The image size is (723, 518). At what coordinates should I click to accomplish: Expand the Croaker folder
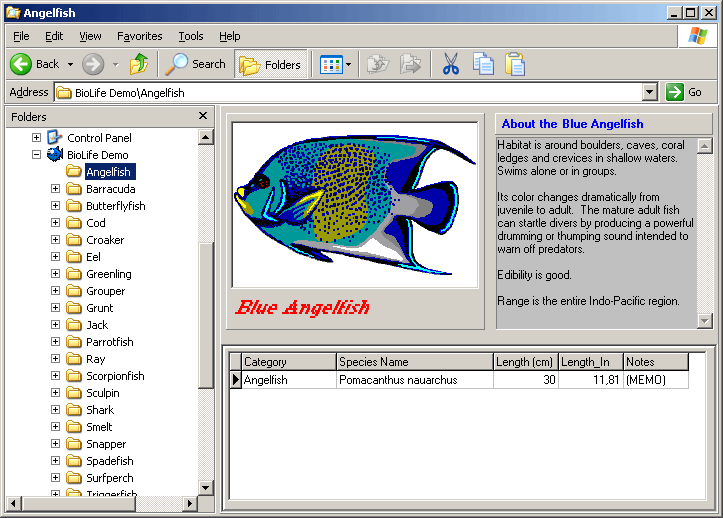click(55, 239)
